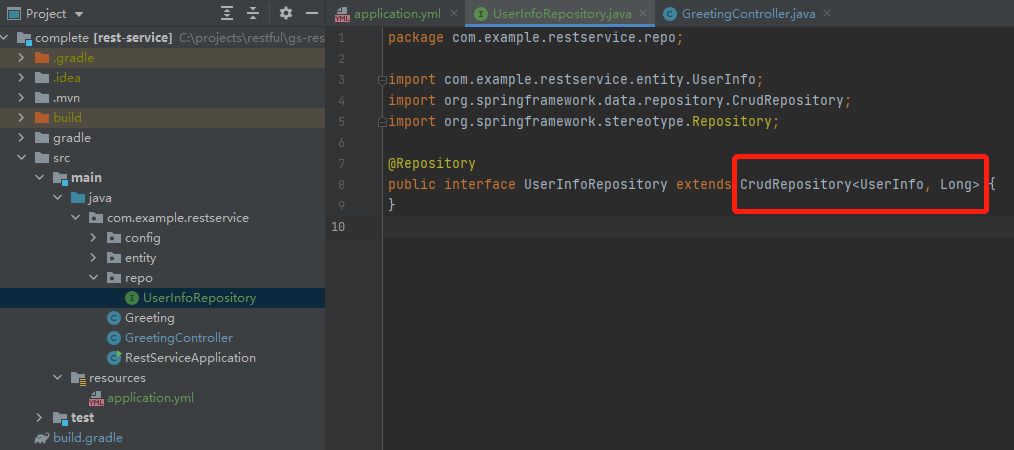Click CrudRepository in the extends clause
Viewport: 1014px width, 450px height.
[795, 184]
